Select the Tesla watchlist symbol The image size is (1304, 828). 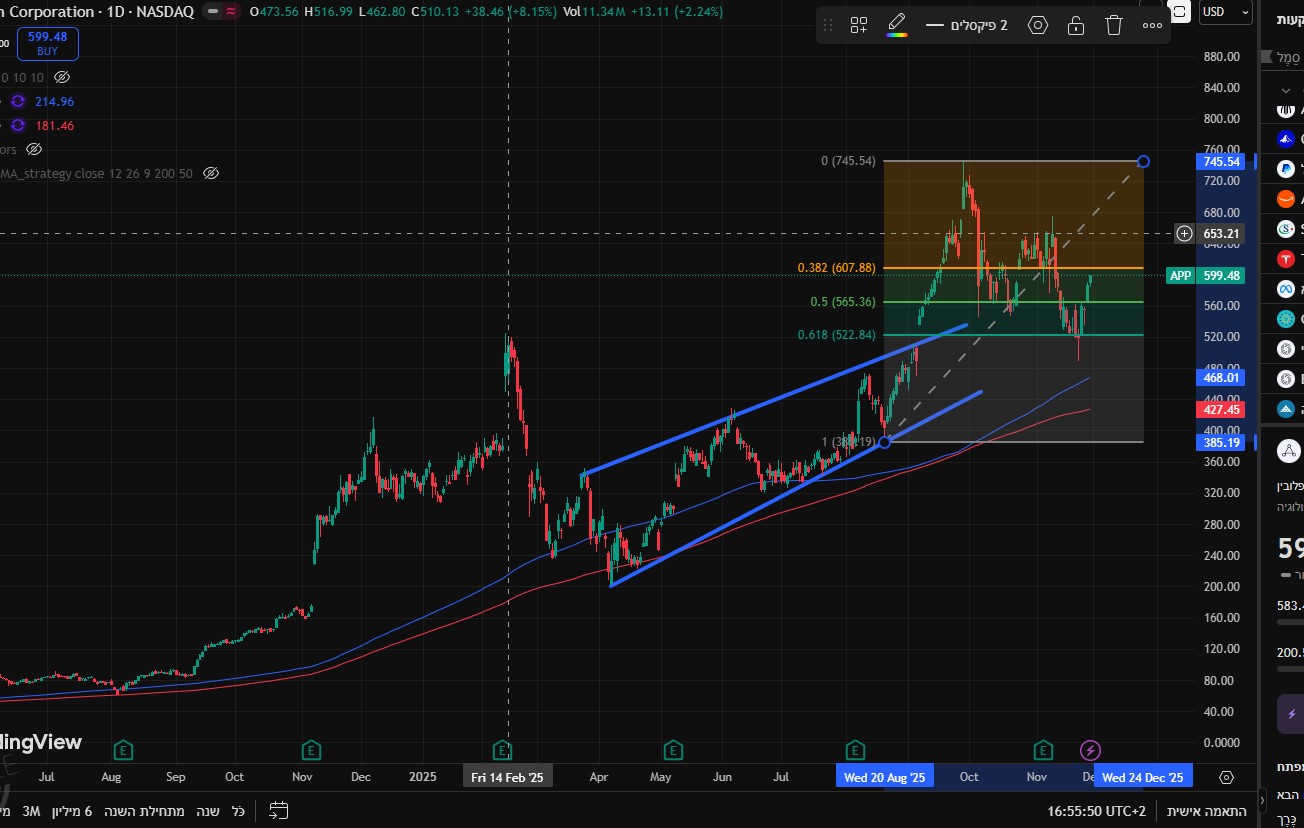[x=1287, y=259]
